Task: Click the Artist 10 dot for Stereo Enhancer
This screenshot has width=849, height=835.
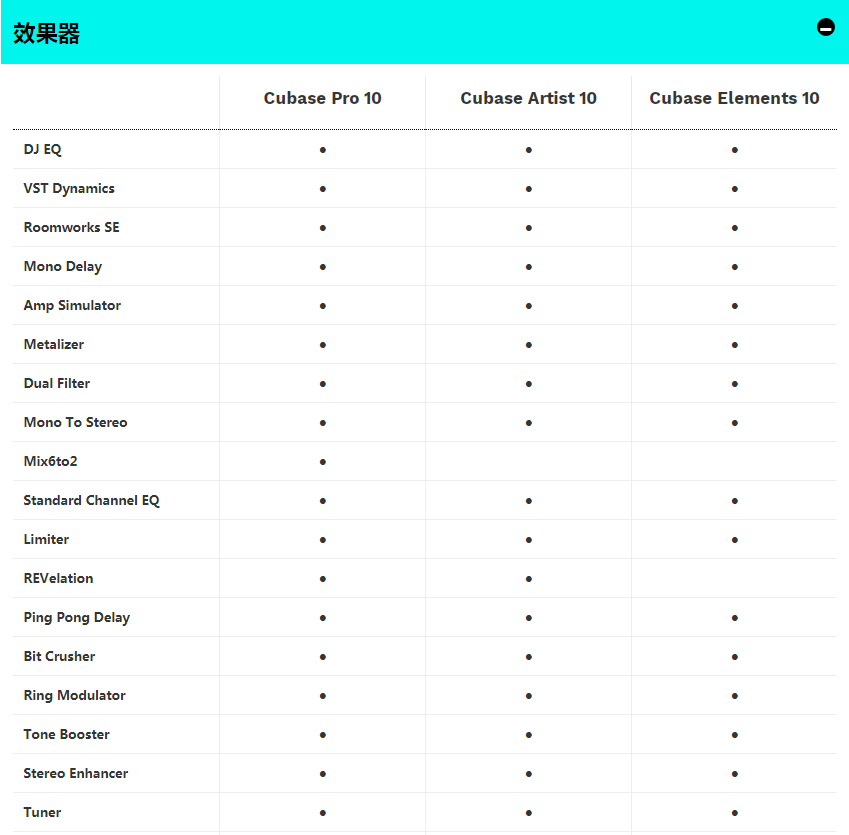Action: 528,774
